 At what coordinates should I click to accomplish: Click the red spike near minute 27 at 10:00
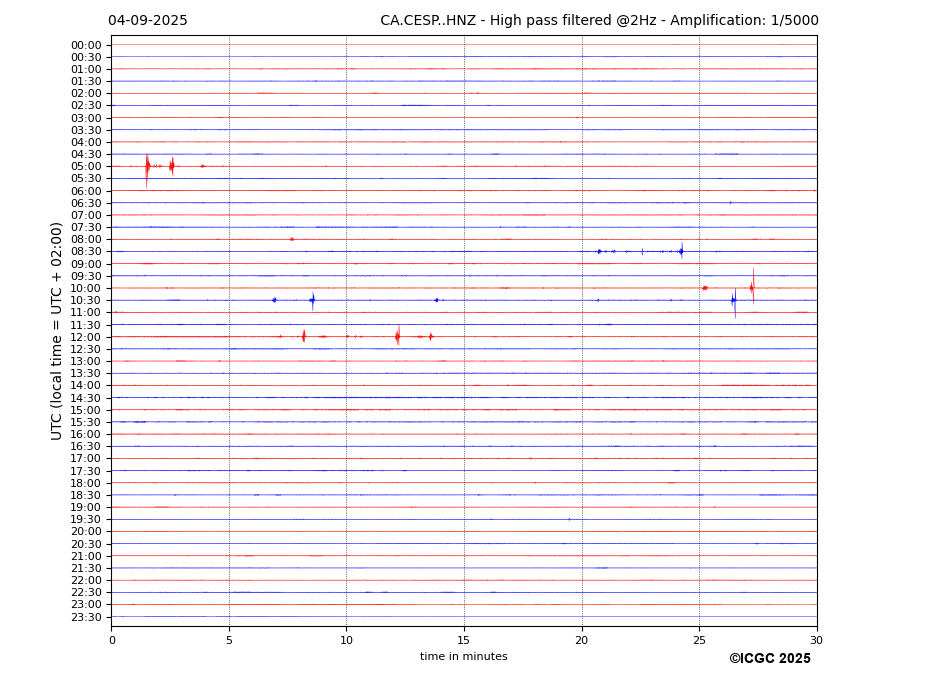coord(753,287)
